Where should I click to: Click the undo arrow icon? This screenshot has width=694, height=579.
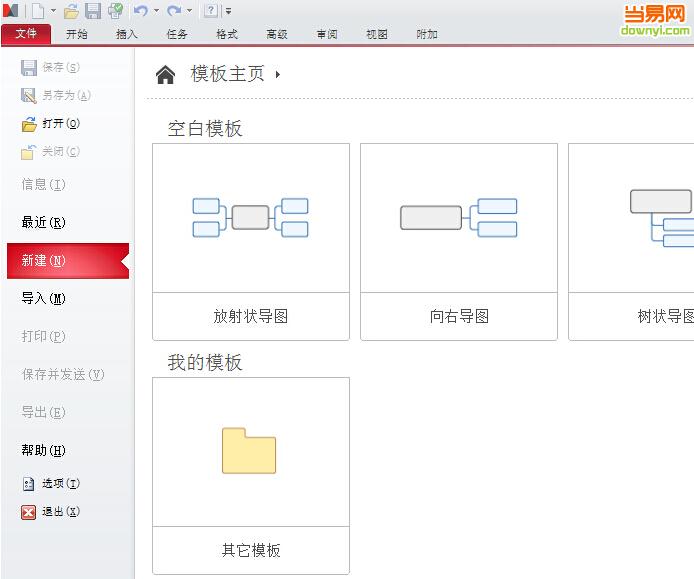tap(140, 11)
